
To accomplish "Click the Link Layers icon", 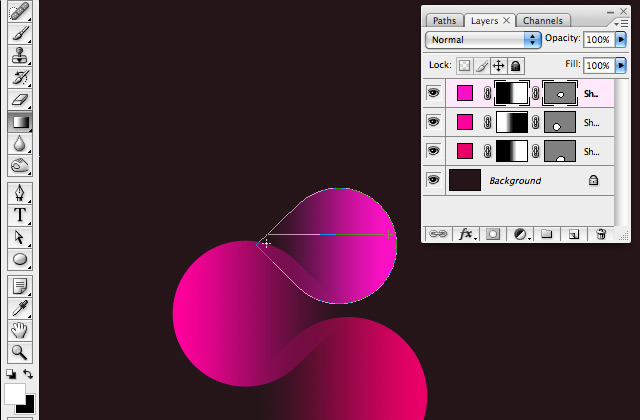I will click(x=438, y=234).
